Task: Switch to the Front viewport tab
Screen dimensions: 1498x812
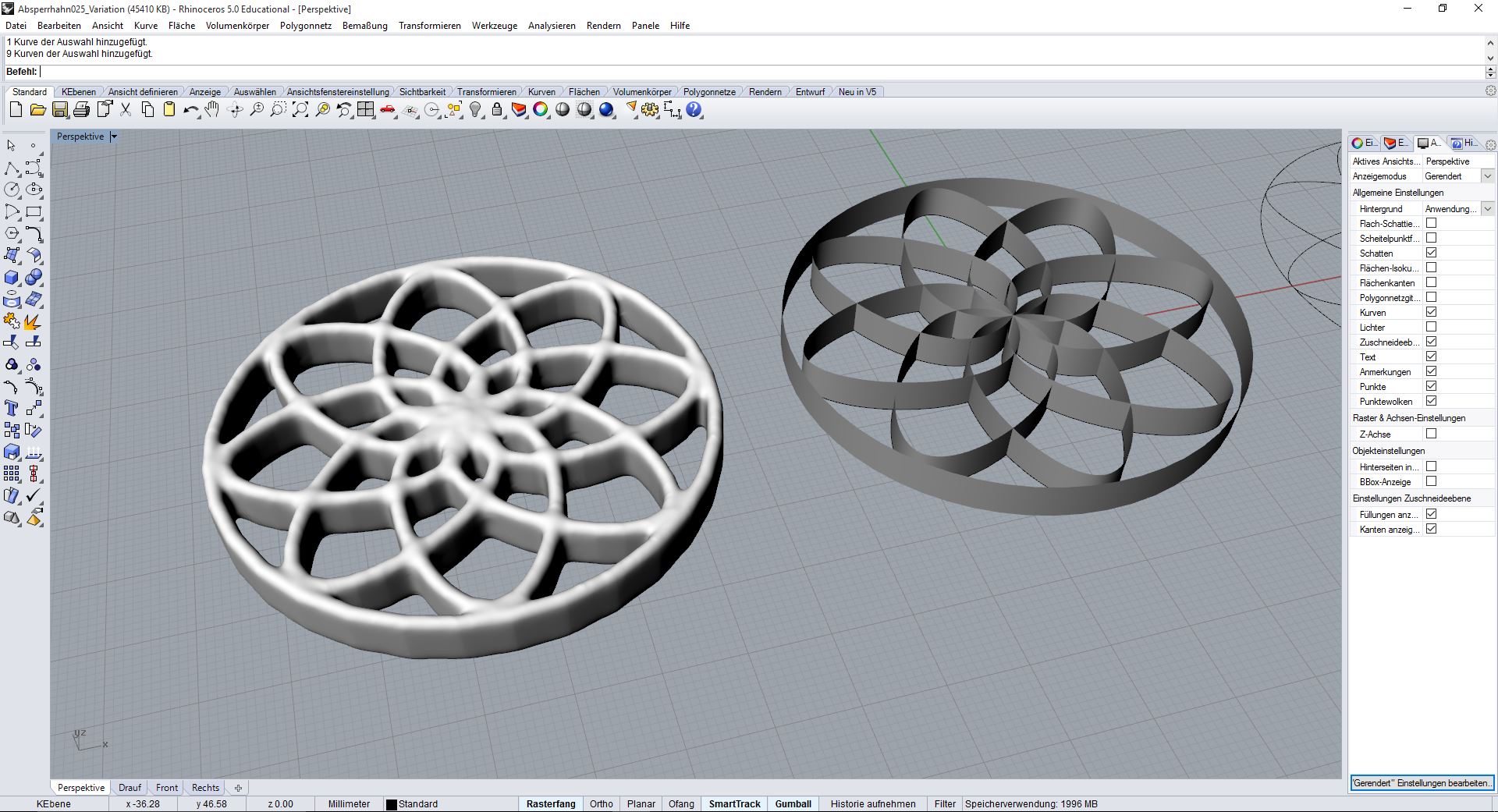Action: (166, 788)
